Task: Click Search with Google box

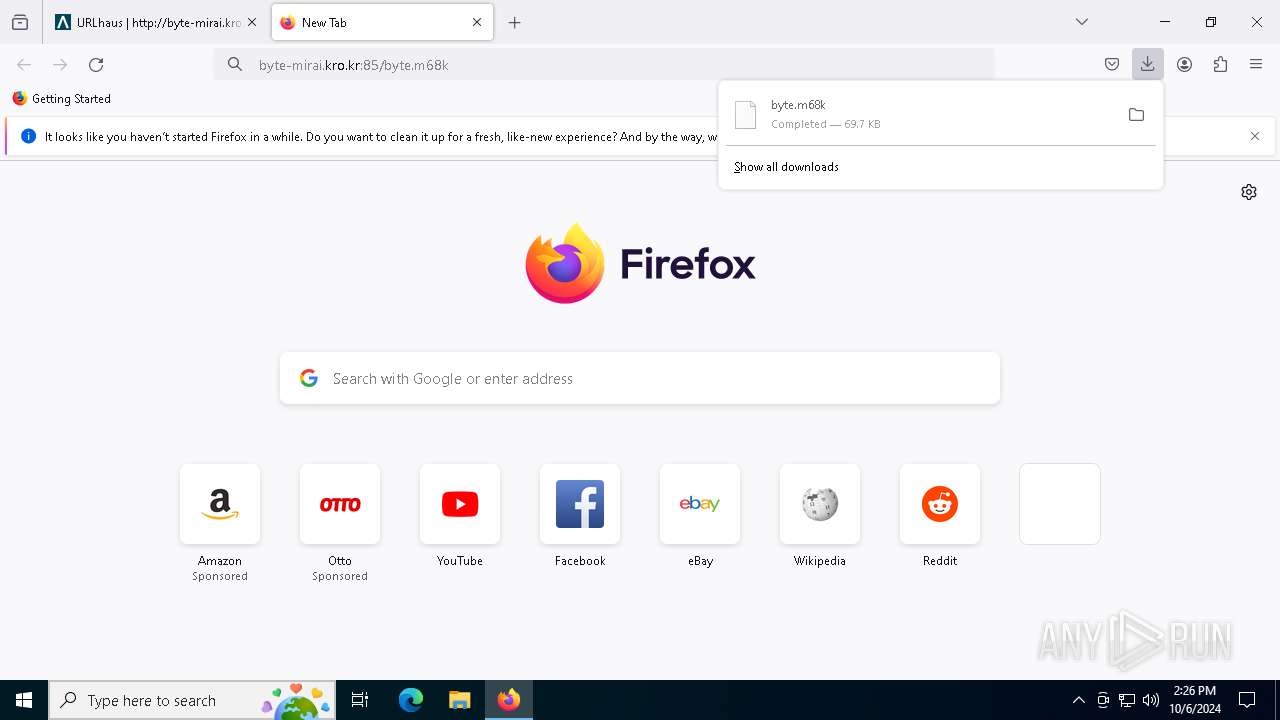Action: tap(640, 378)
